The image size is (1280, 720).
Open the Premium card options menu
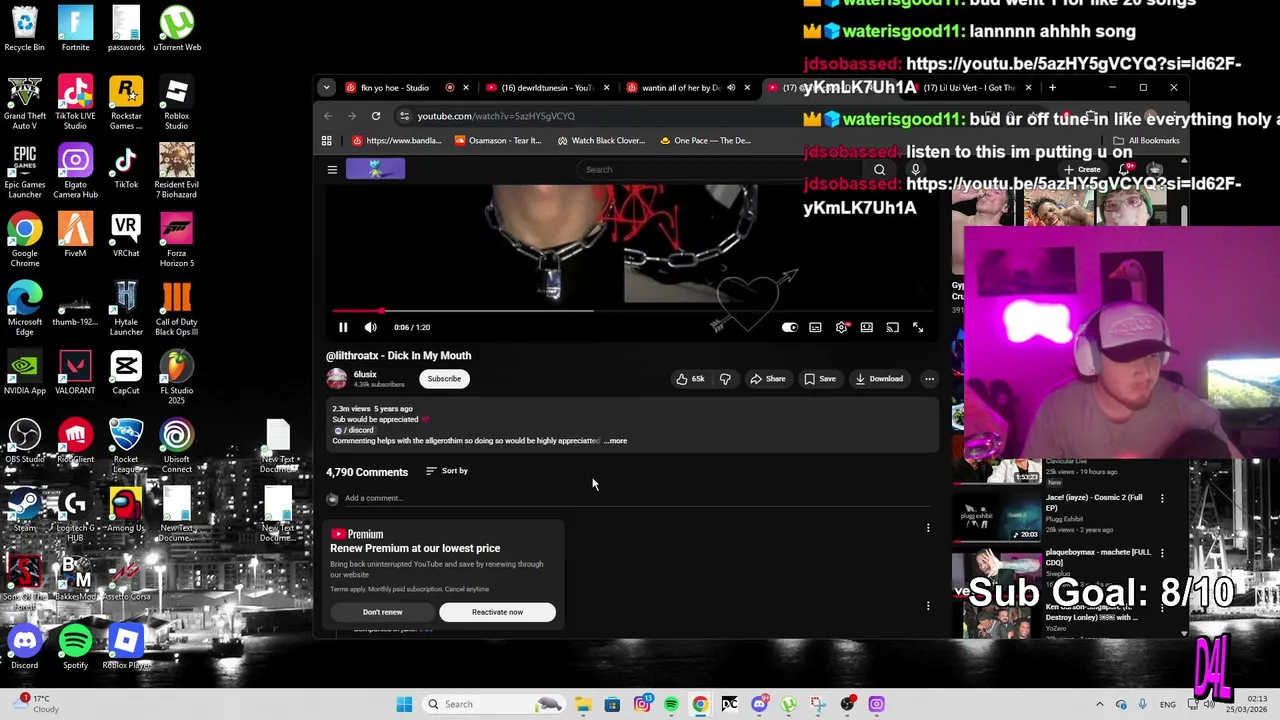click(928, 528)
